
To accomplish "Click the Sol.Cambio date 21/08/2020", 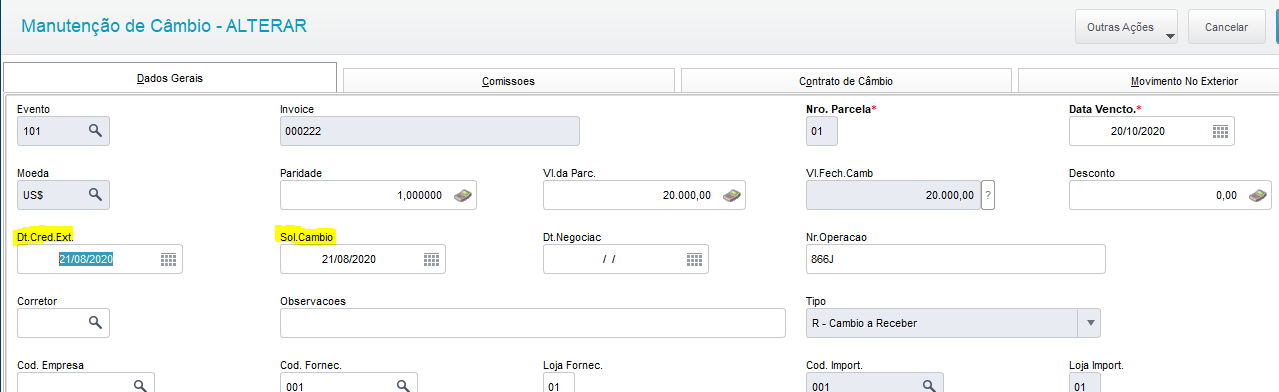I will (x=348, y=260).
